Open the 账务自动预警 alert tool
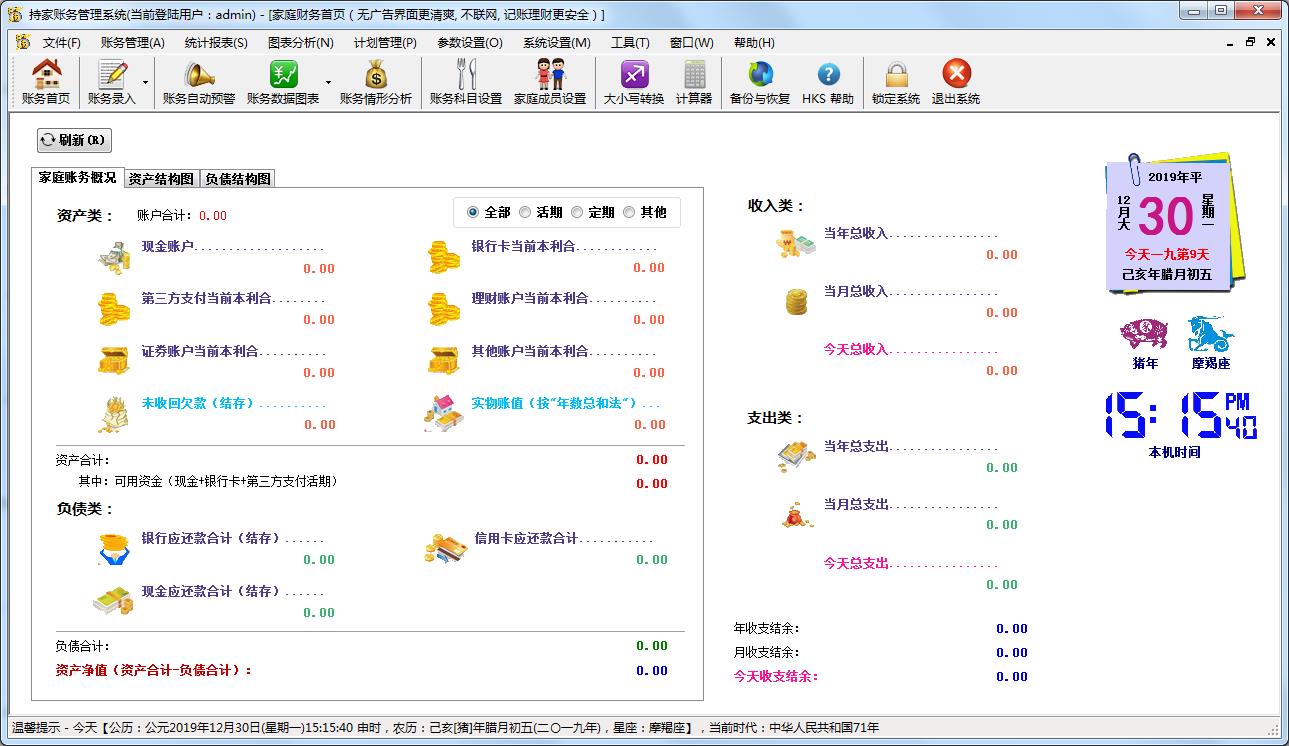Viewport: 1289px width, 746px height. [198, 80]
